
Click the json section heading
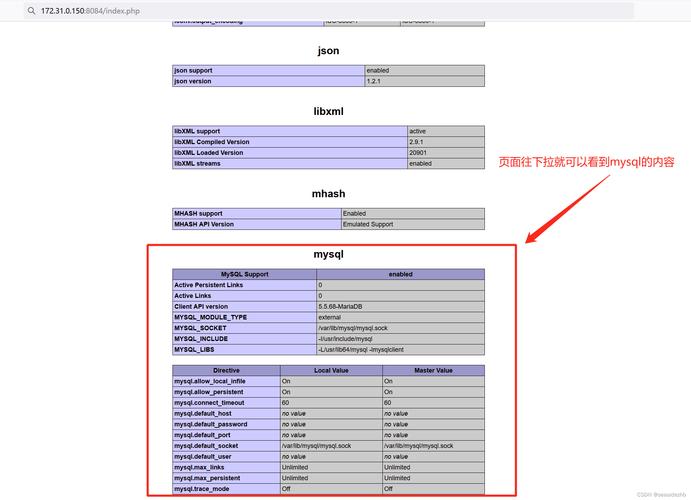[328, 51]
